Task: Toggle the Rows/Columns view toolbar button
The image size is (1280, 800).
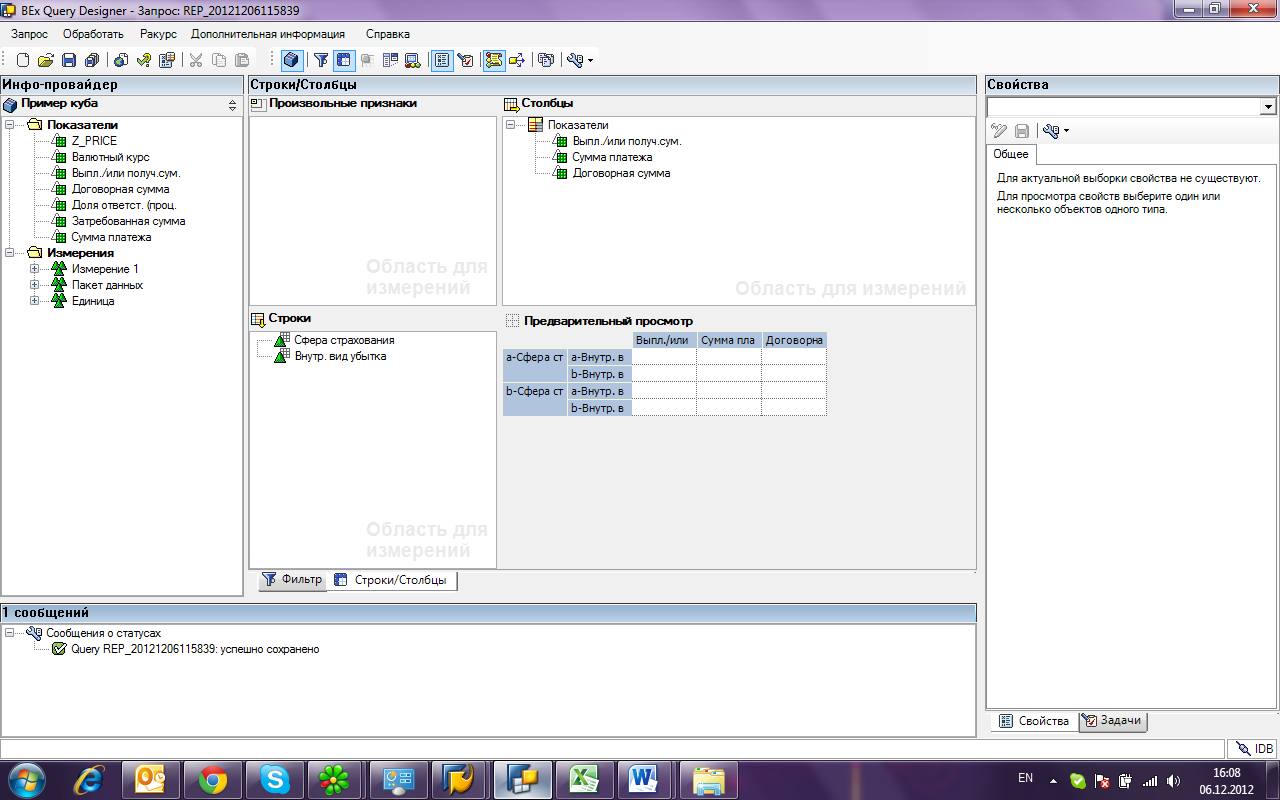Action: 343,60
